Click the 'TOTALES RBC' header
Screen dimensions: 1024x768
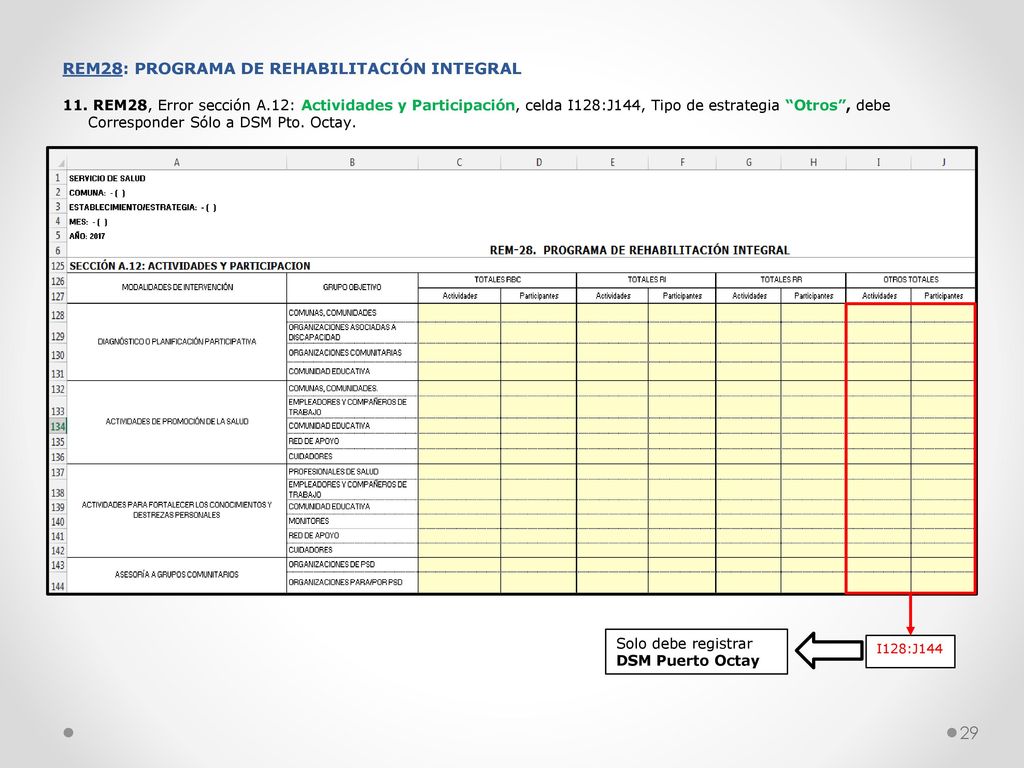[498, 280]
